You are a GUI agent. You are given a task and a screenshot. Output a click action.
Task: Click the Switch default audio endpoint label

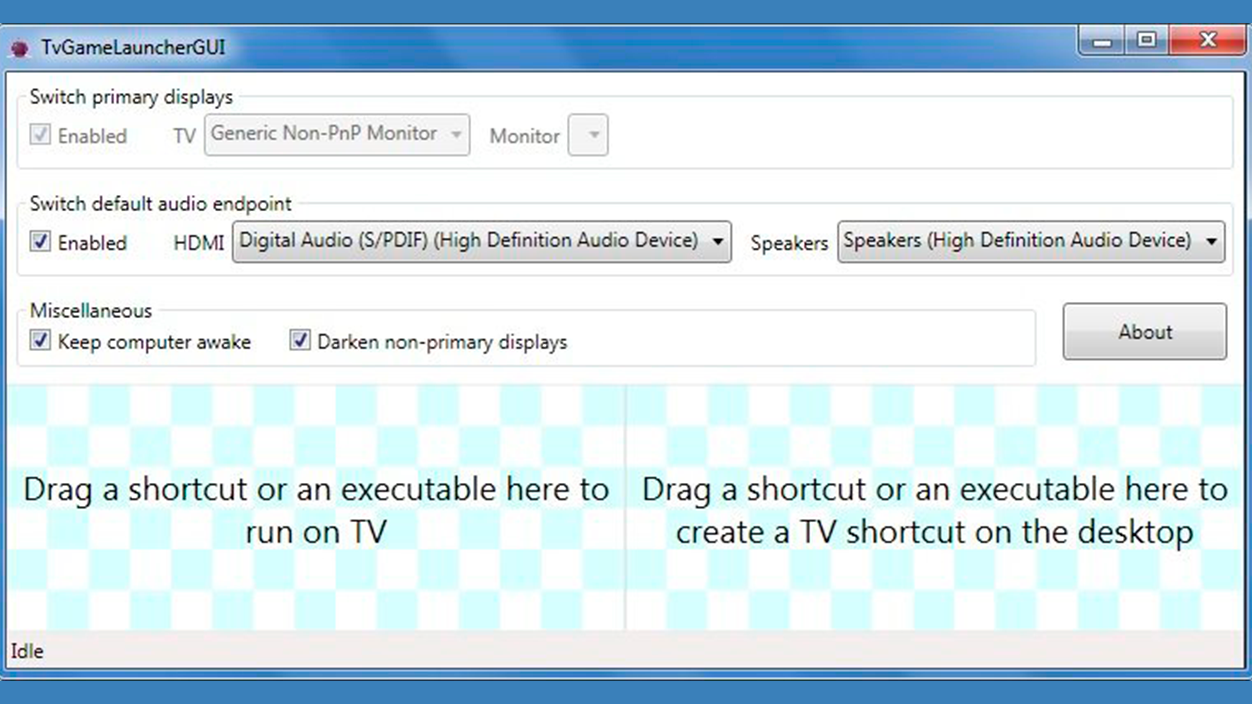158,203
